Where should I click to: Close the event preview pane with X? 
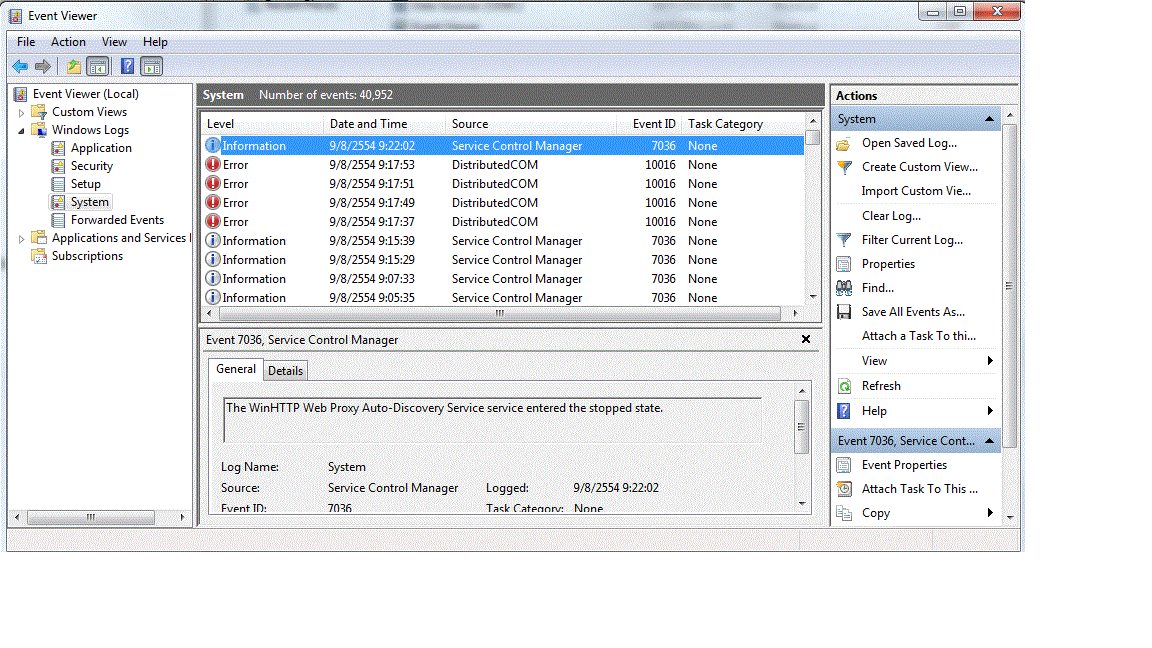pyautogui.click(x=806, y=339)
